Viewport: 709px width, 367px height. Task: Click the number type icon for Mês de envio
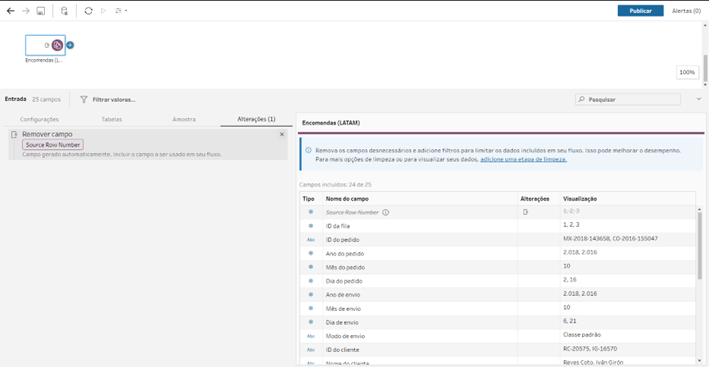coord(311,308)
